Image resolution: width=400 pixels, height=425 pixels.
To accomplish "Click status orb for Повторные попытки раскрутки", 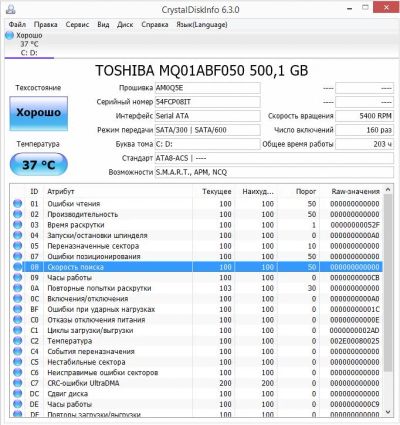I will tap(18, 288).
